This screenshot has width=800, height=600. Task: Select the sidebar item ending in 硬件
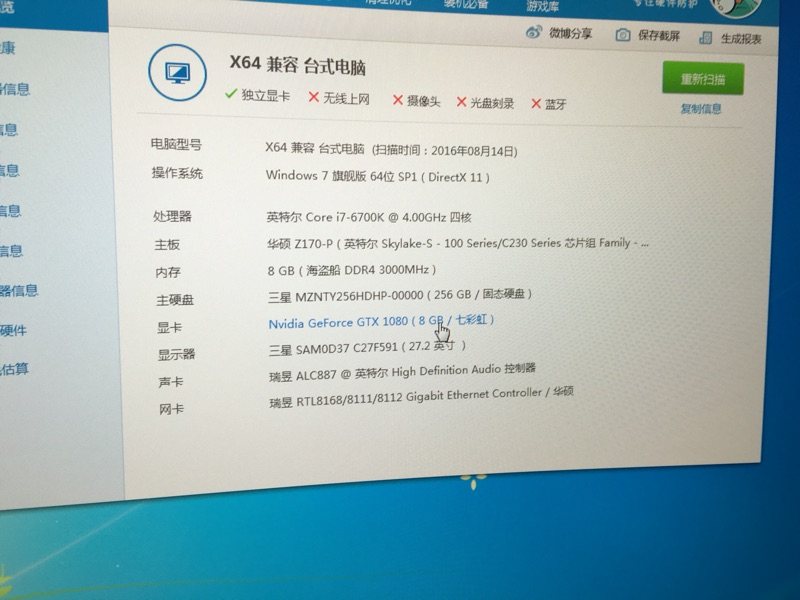[13, 331]
